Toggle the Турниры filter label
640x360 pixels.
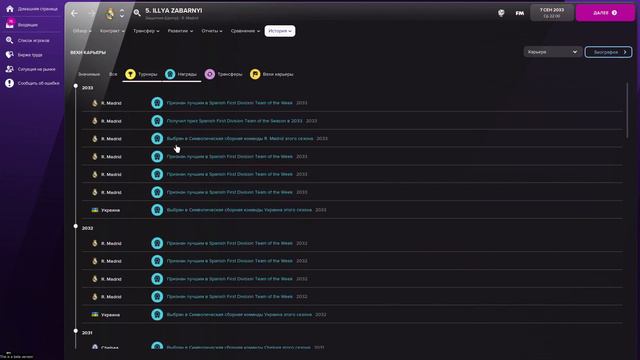[148, 74]
